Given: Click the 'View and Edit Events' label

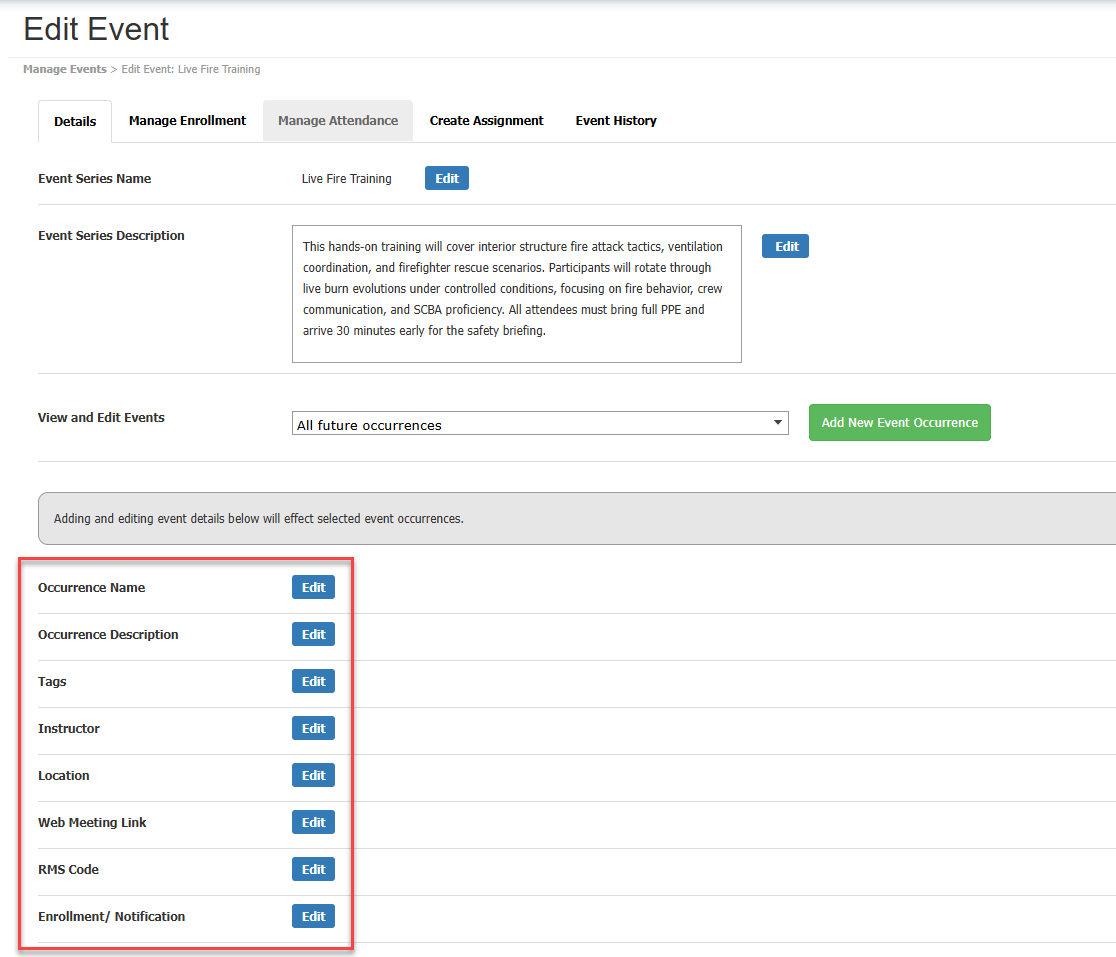Looking at the screenshot, I should 101,418.
